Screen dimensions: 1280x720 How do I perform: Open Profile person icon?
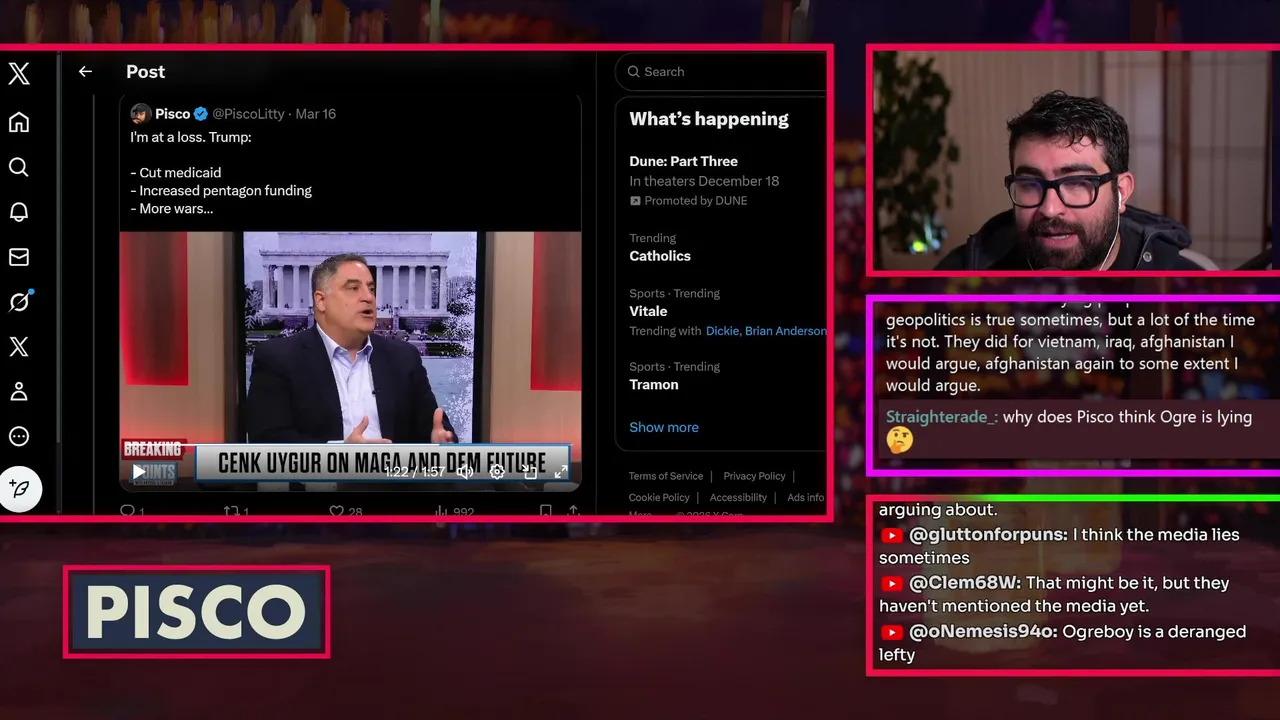(19, 391)
